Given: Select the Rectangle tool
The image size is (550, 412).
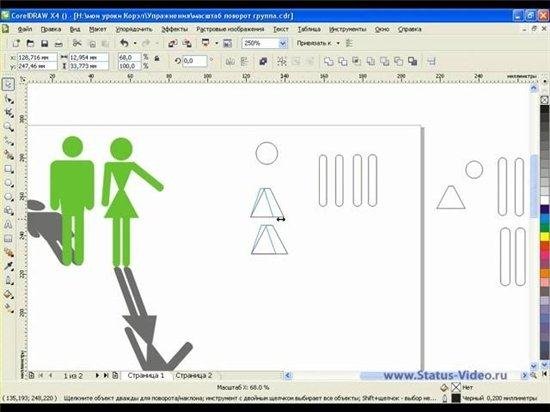Looking at the screenshot, I should 8,169.
